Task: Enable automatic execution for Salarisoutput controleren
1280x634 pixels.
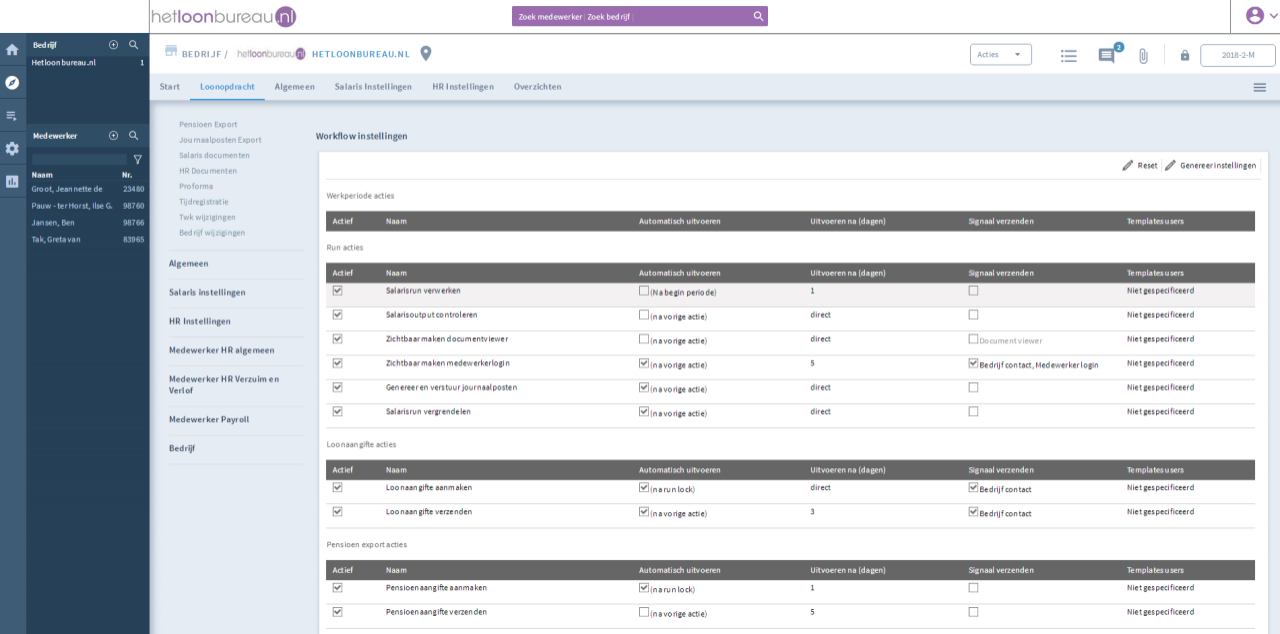Action: (644, 315)
